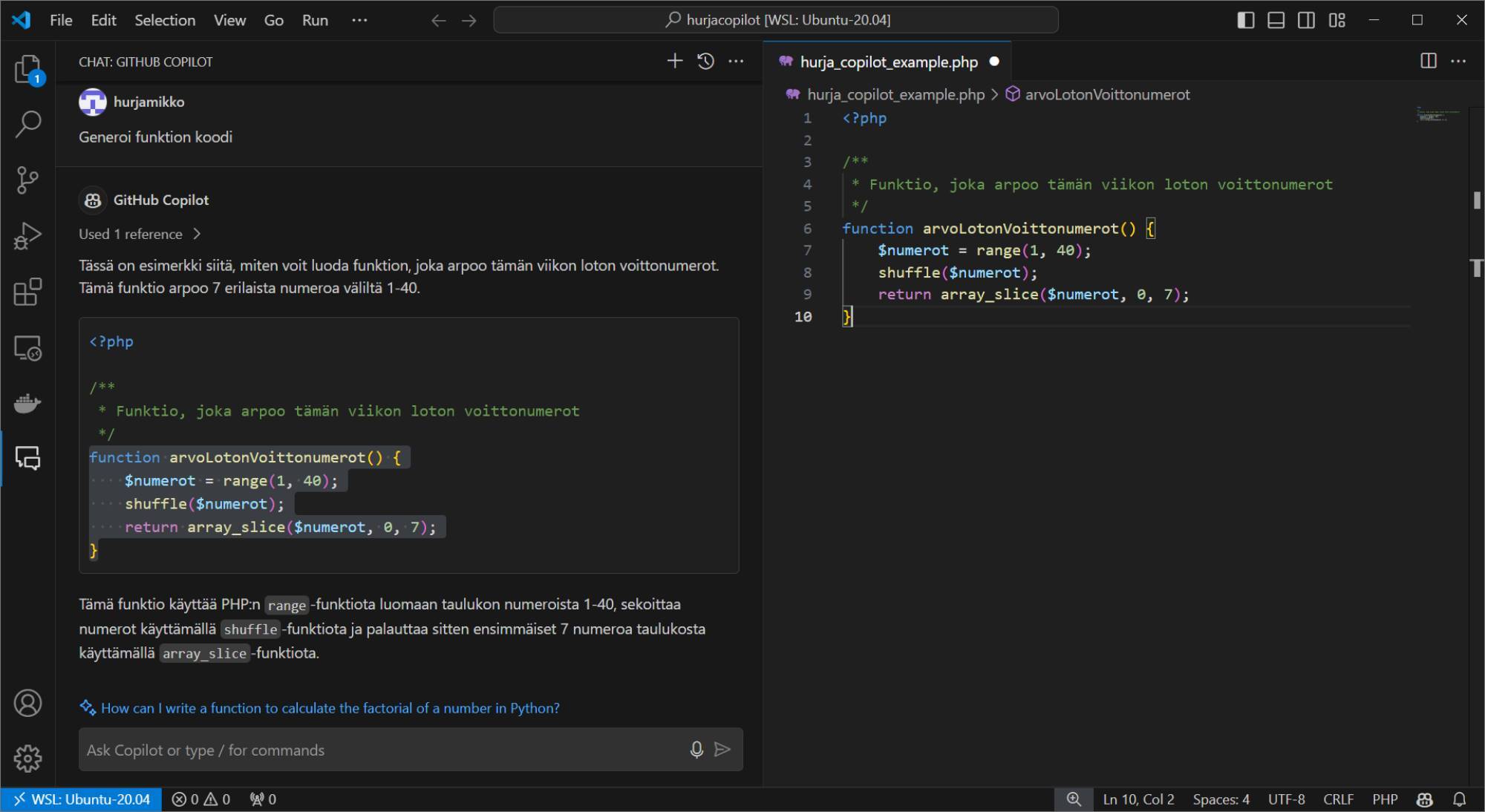1485x812 pixels.
Task: Show chat history clock icon
Action: coord(705,62)
